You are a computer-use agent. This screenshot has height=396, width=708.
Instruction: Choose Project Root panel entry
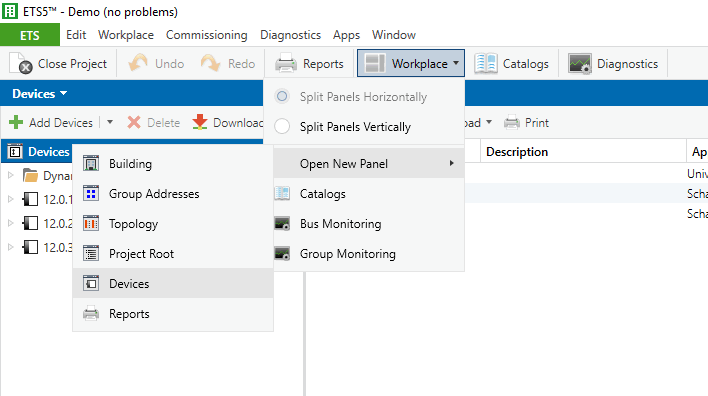[173, 254]
